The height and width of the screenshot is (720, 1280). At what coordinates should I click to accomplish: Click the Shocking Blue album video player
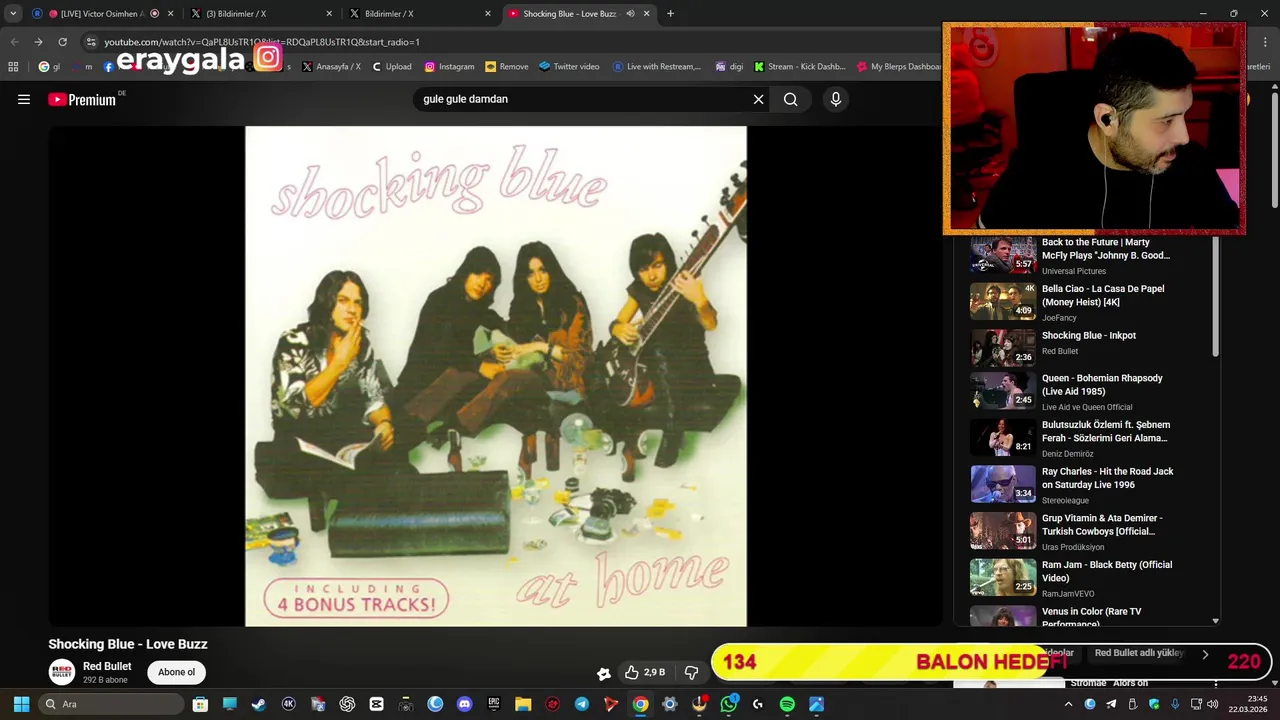(x=496, y=376)
